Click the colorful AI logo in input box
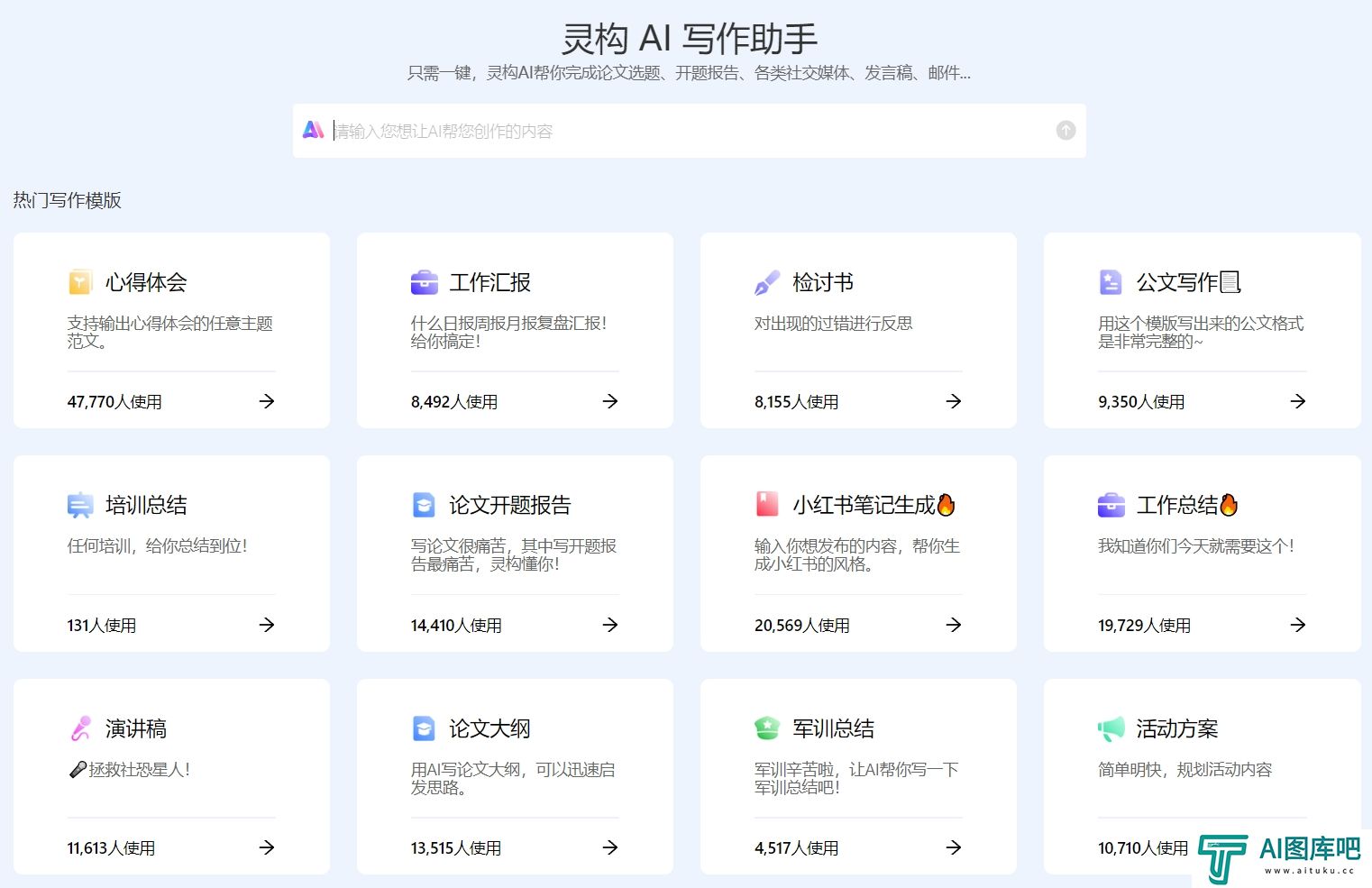The height and width of the screenshot is (888, 1372). tap(313, 131)
